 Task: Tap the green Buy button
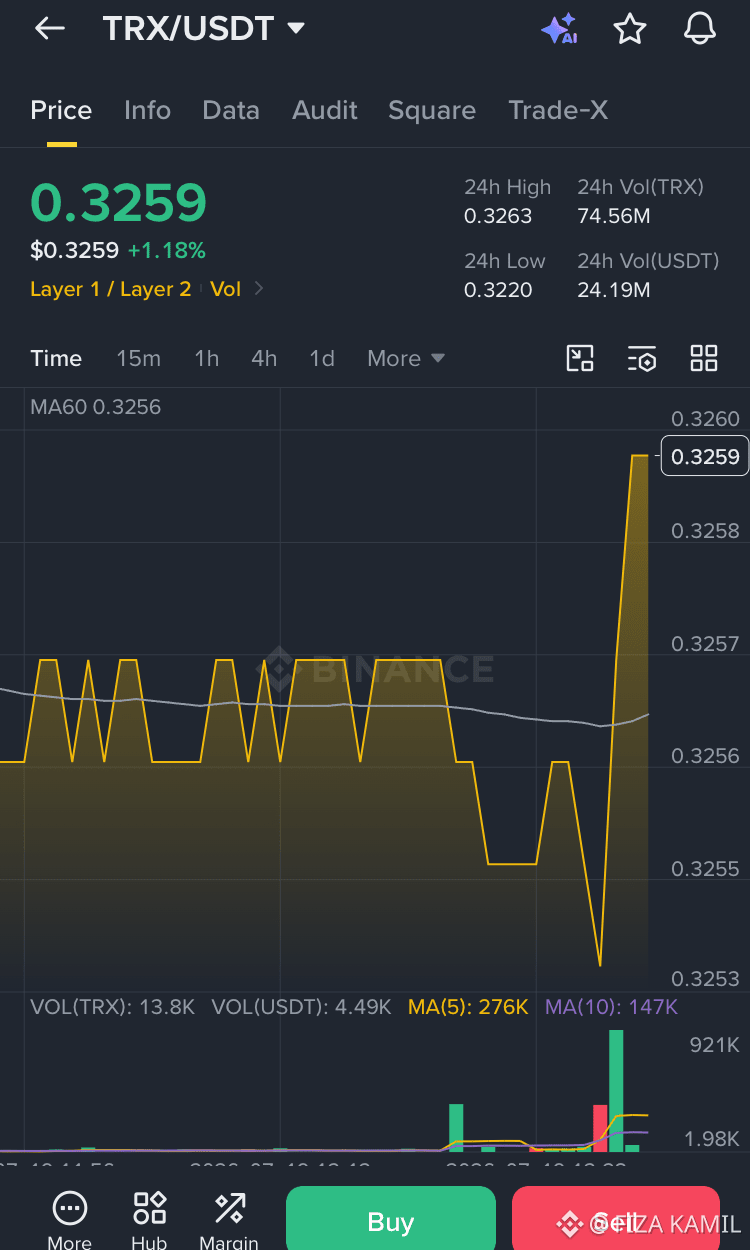click(x=391, y=1218)
